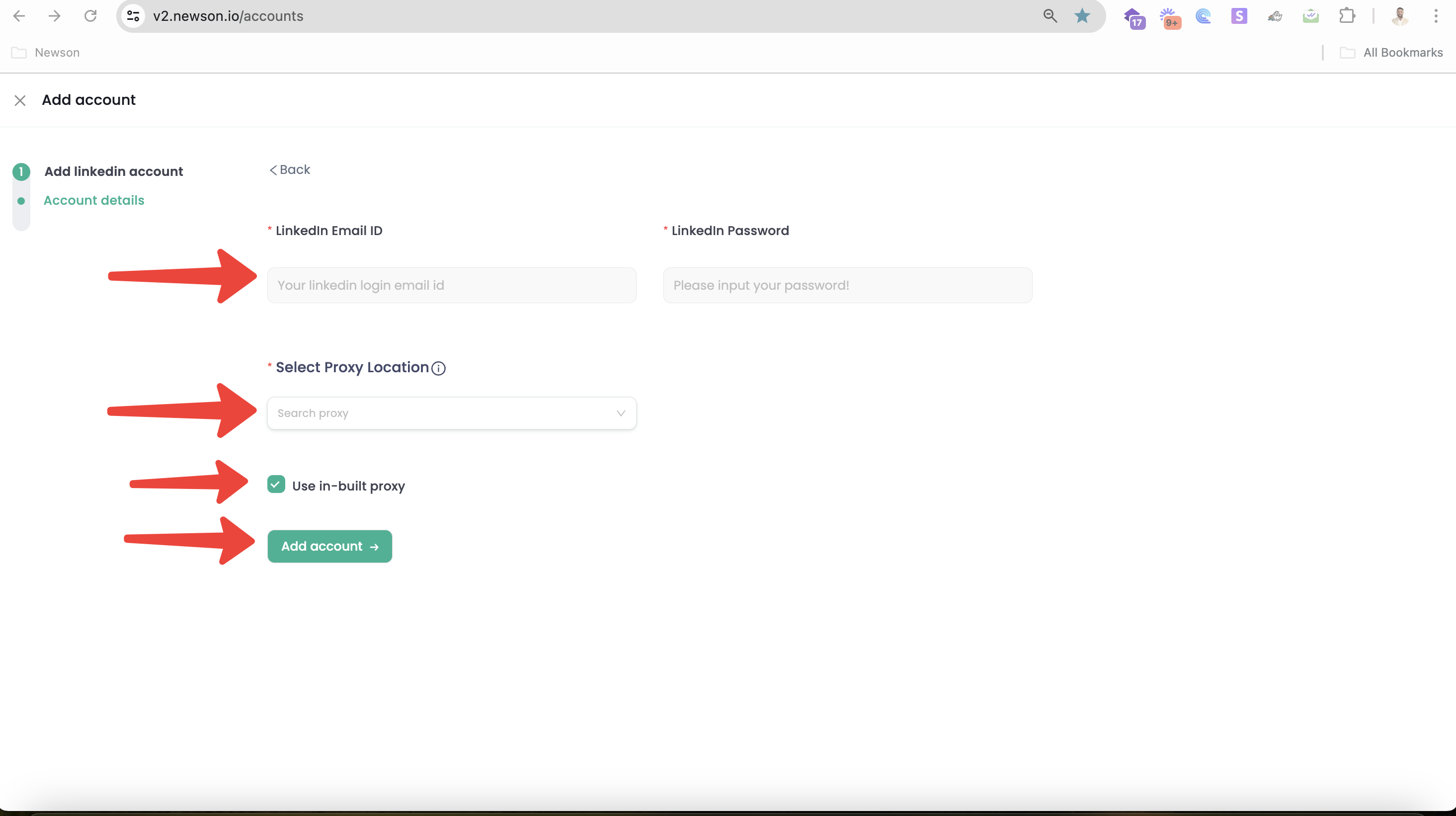Open the Chrome three-dot menu
Viewport: 1456px width, 816px height.
pos(1435,16)
